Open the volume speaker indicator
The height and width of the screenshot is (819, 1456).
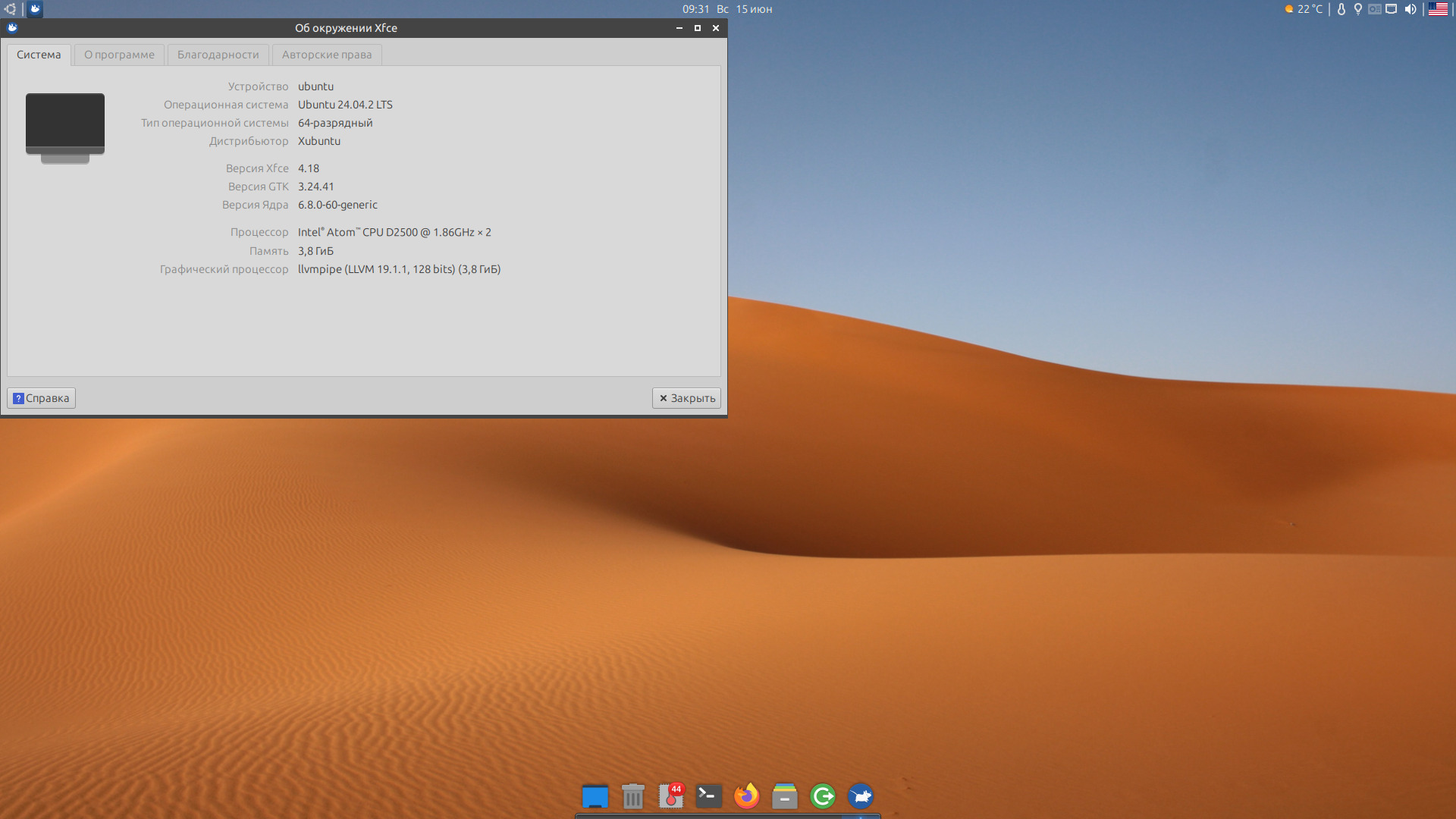[1410, 9]
